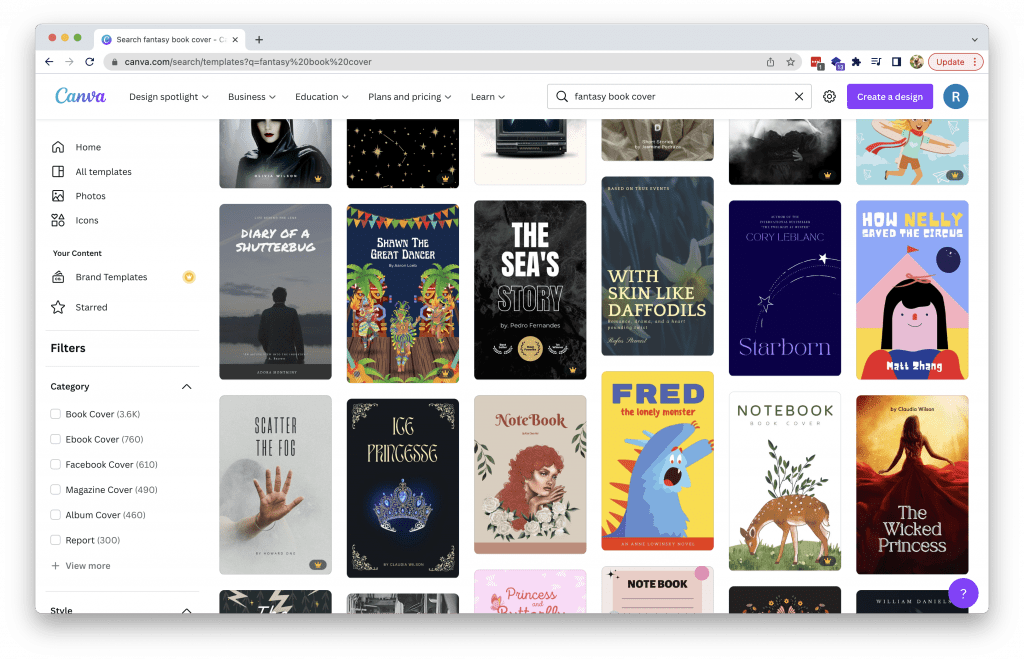
Task: Reload the page in browser toolbar
Action: (90, 61)
